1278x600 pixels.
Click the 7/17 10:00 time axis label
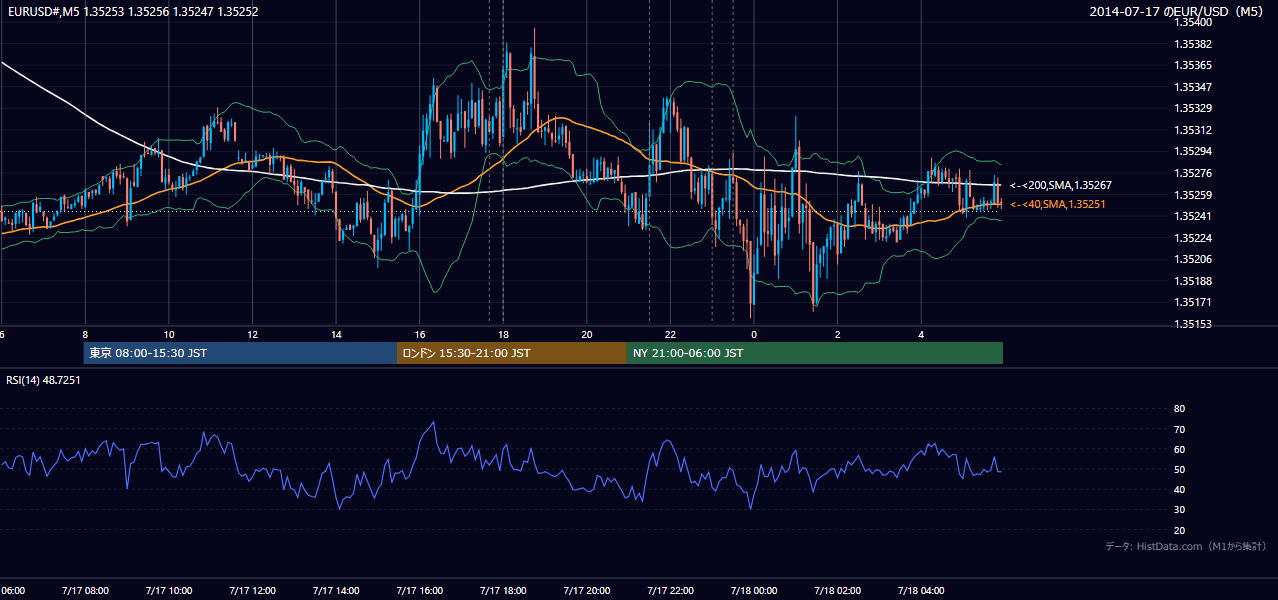pyautogui.click(x=168, y=591)
